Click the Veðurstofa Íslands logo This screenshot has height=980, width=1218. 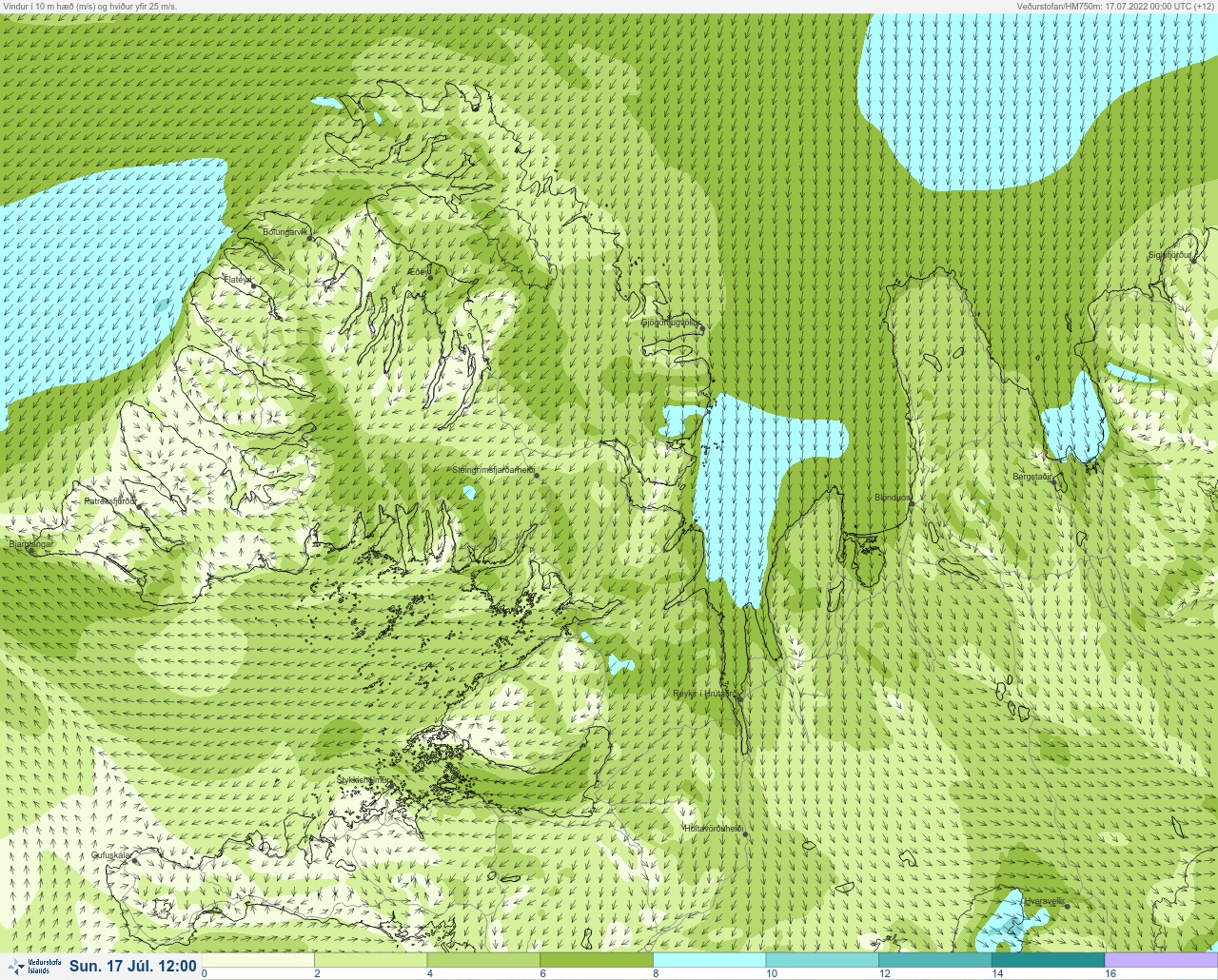[32, 967]
